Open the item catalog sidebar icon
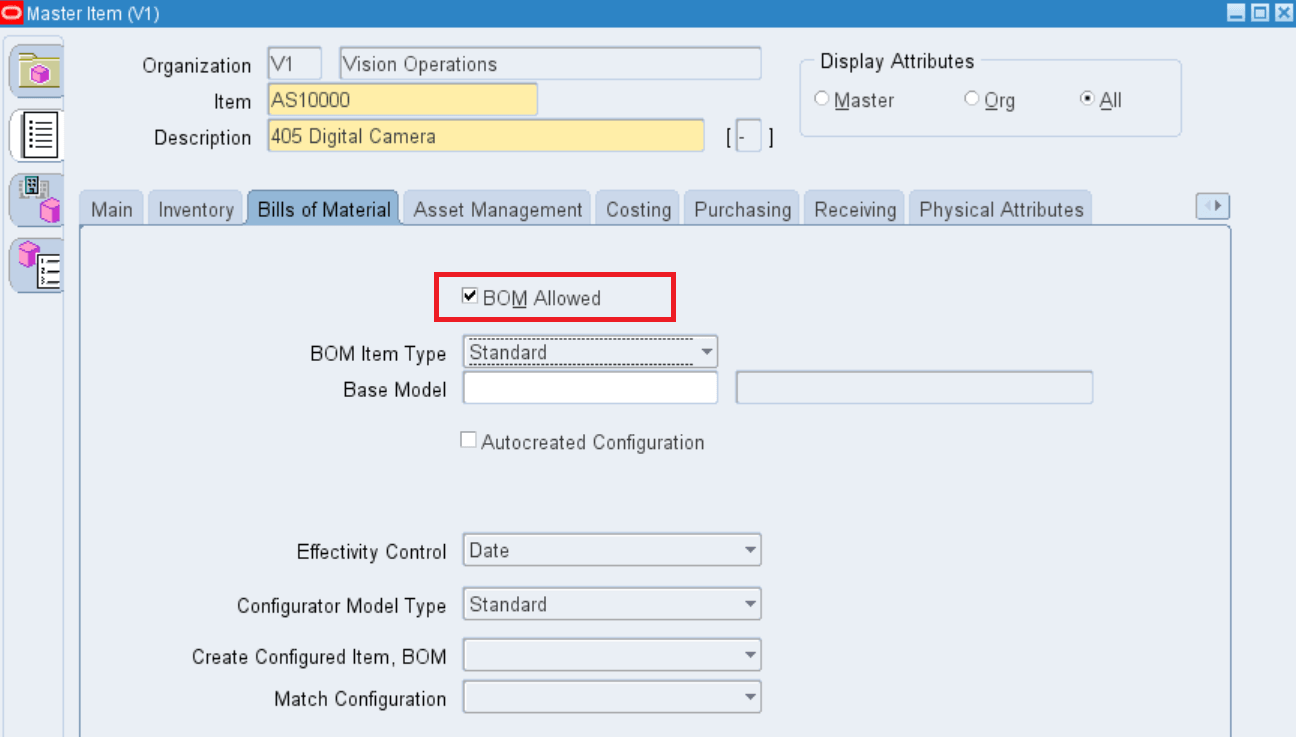Screen dimensions: 1296x737 36,264
